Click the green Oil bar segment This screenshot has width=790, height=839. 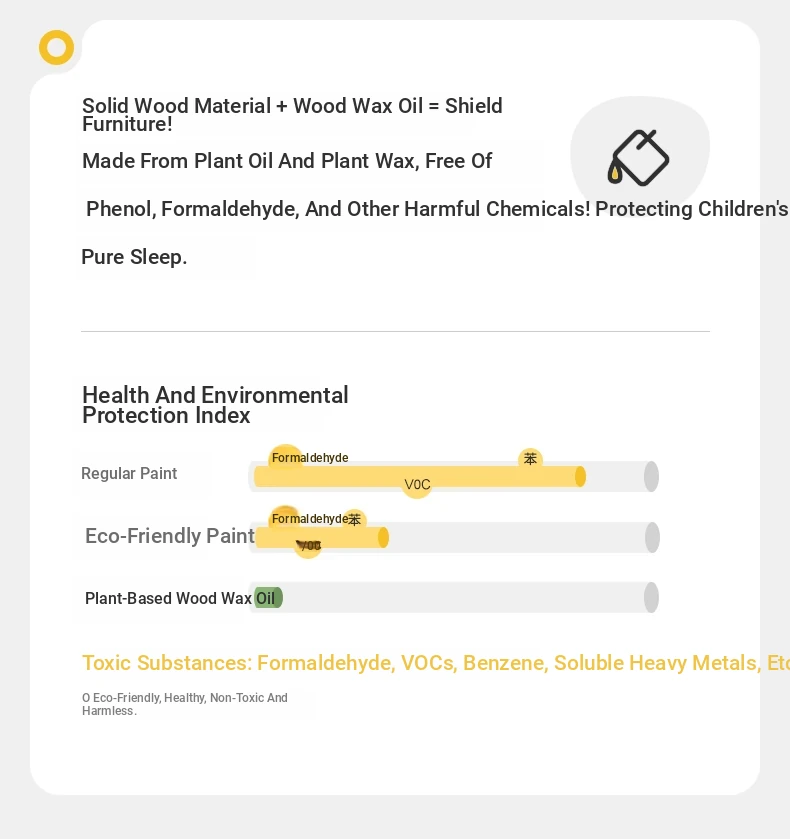coord(268,598)
